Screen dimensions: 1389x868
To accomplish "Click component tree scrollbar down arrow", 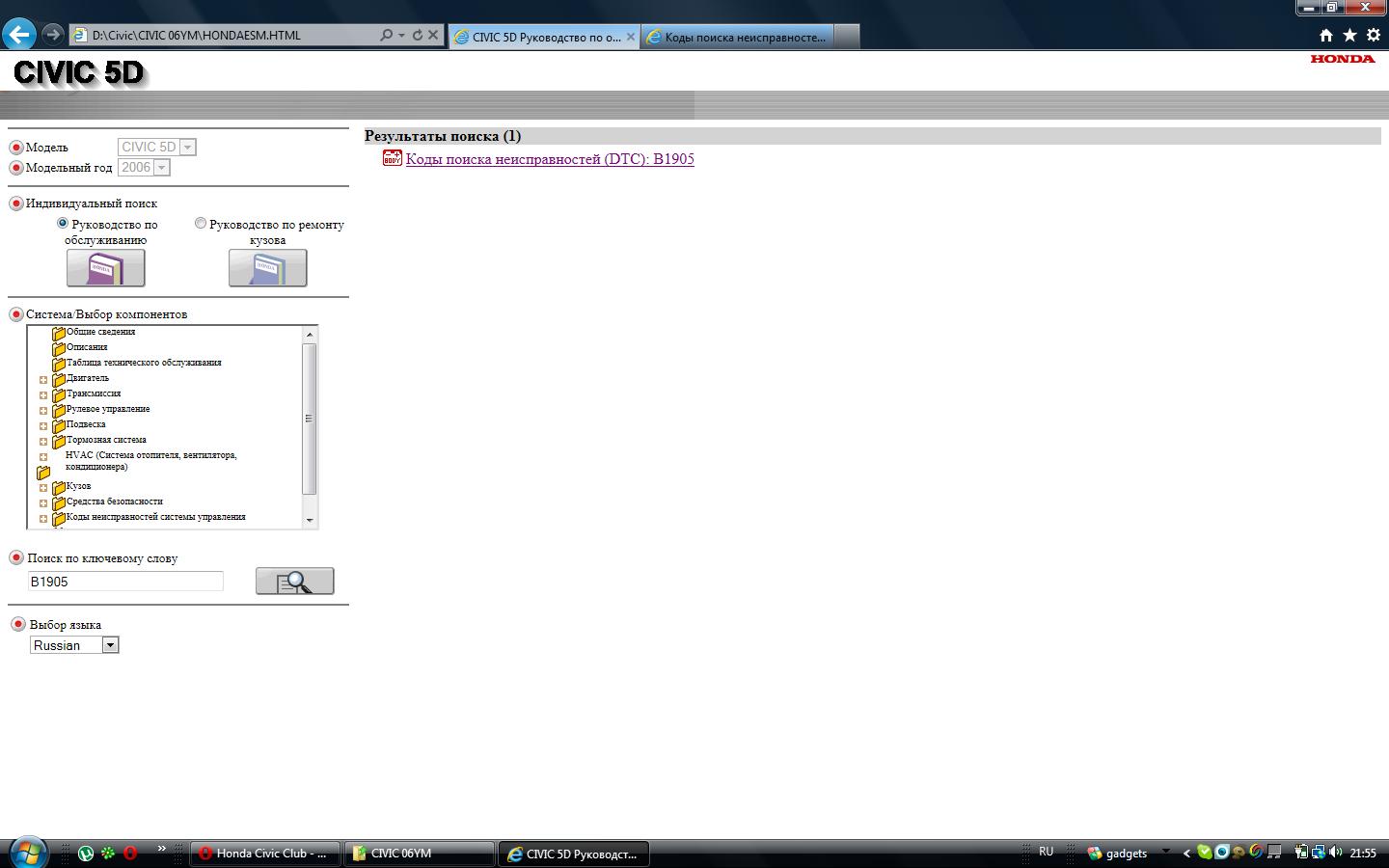I will point(310,521).
